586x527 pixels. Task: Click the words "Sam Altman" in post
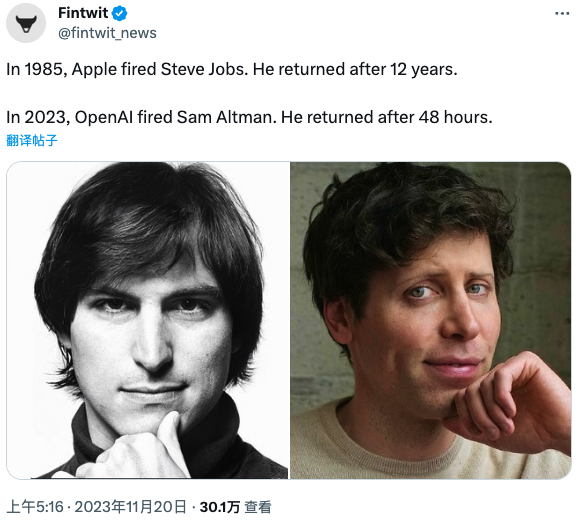[x=225, y=117]
